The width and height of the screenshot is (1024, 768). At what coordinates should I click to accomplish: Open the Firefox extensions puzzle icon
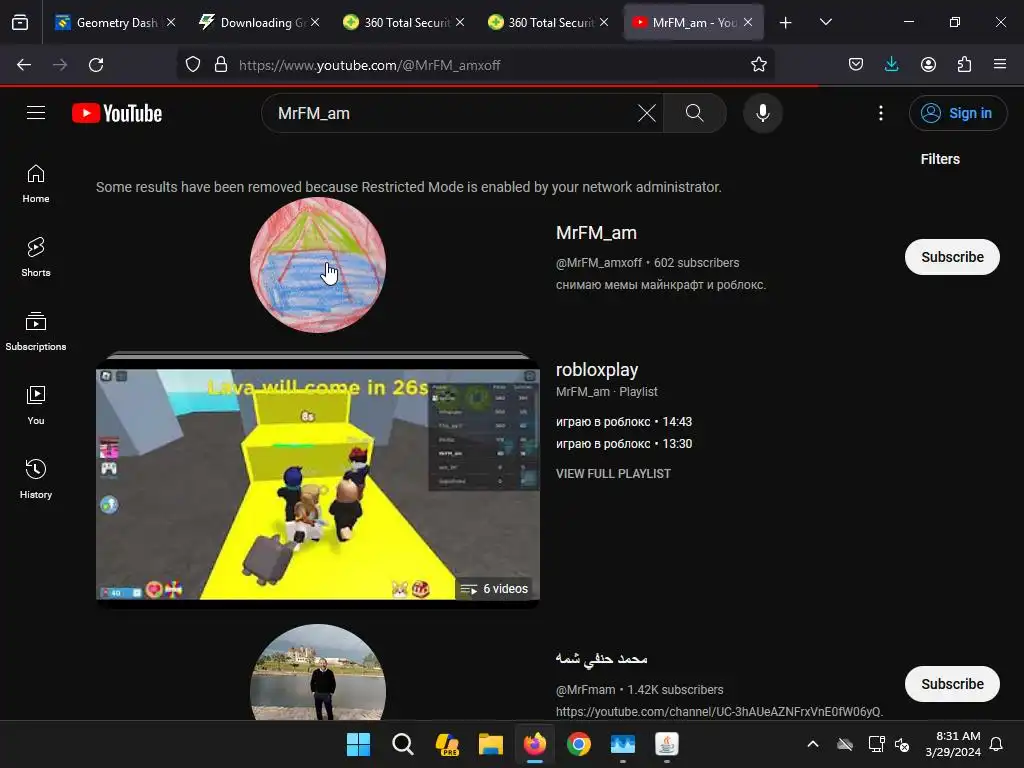point(964,65)
